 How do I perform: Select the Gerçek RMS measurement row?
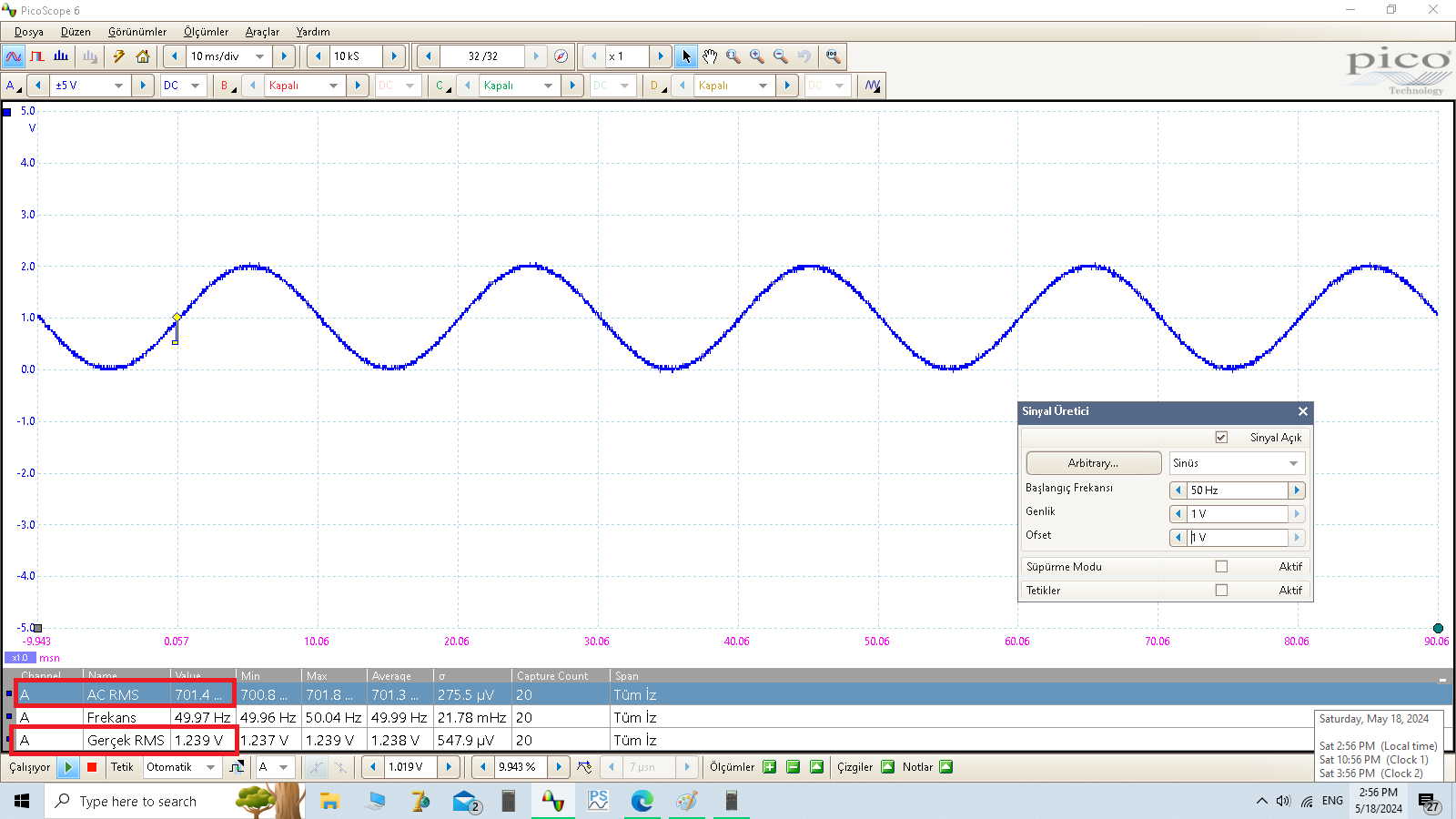coord(726,741)
